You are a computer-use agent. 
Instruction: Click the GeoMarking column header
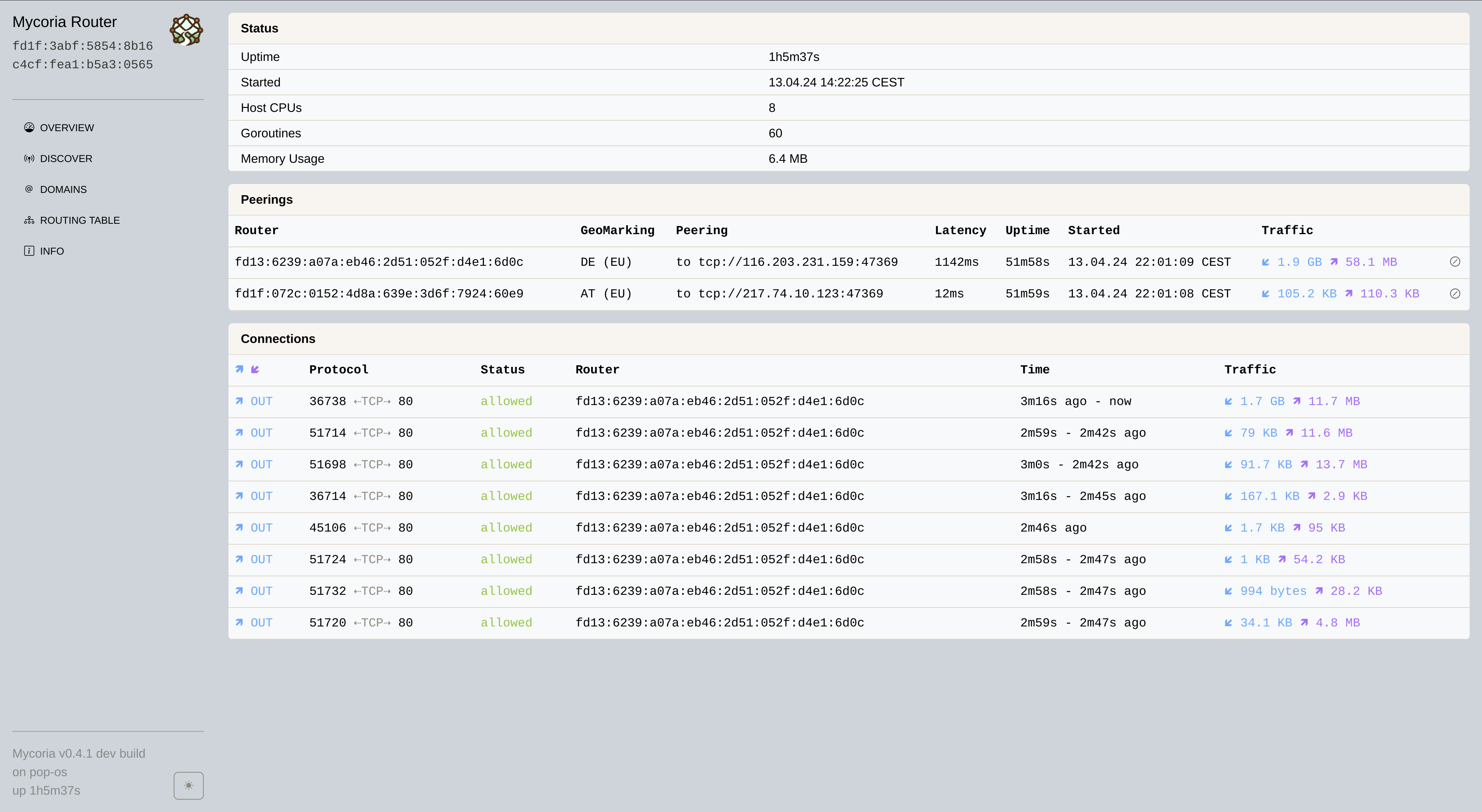(617, 231)
